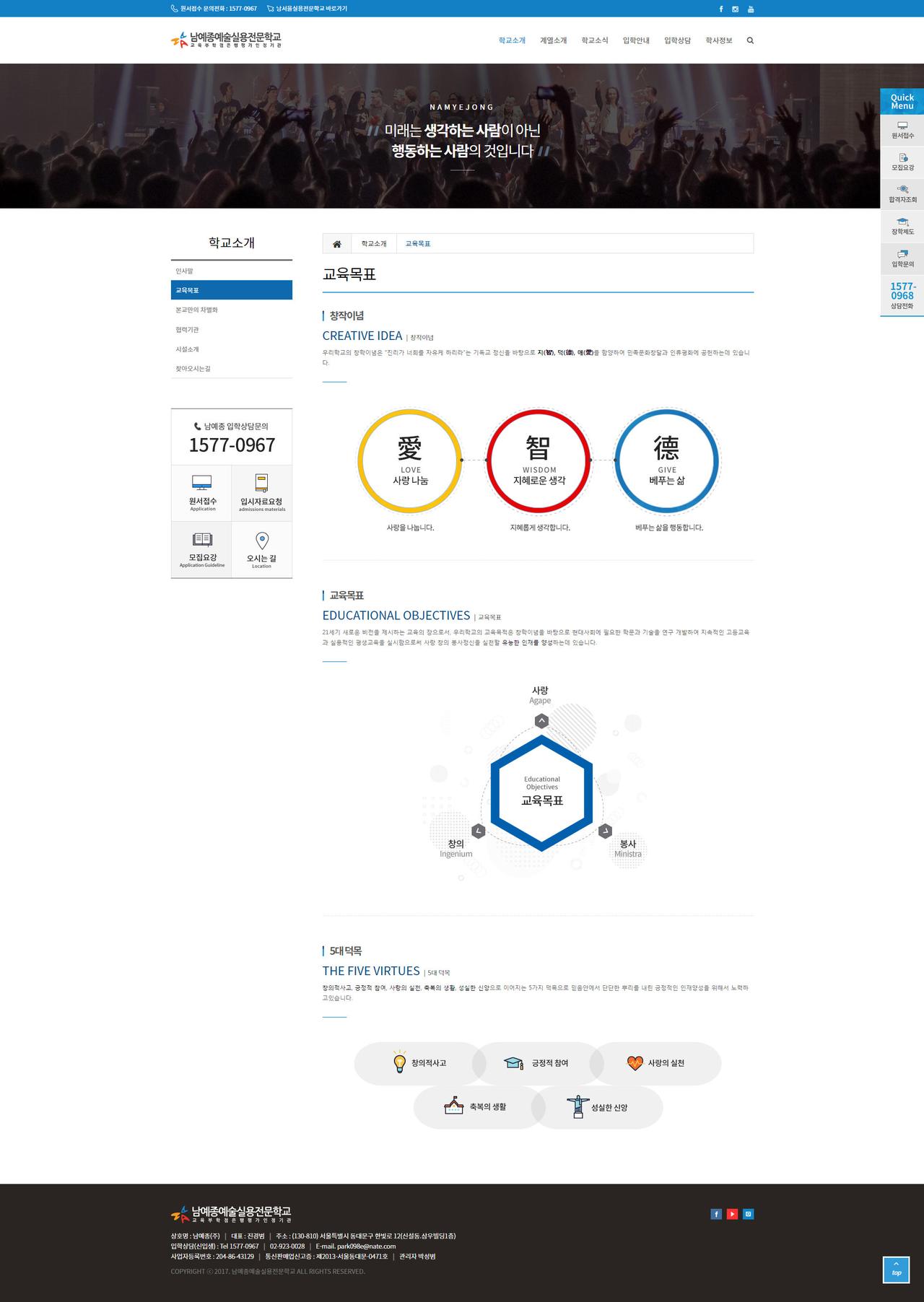Select 장학제도 in Quick Menu sidebar

tap(902, 226)
